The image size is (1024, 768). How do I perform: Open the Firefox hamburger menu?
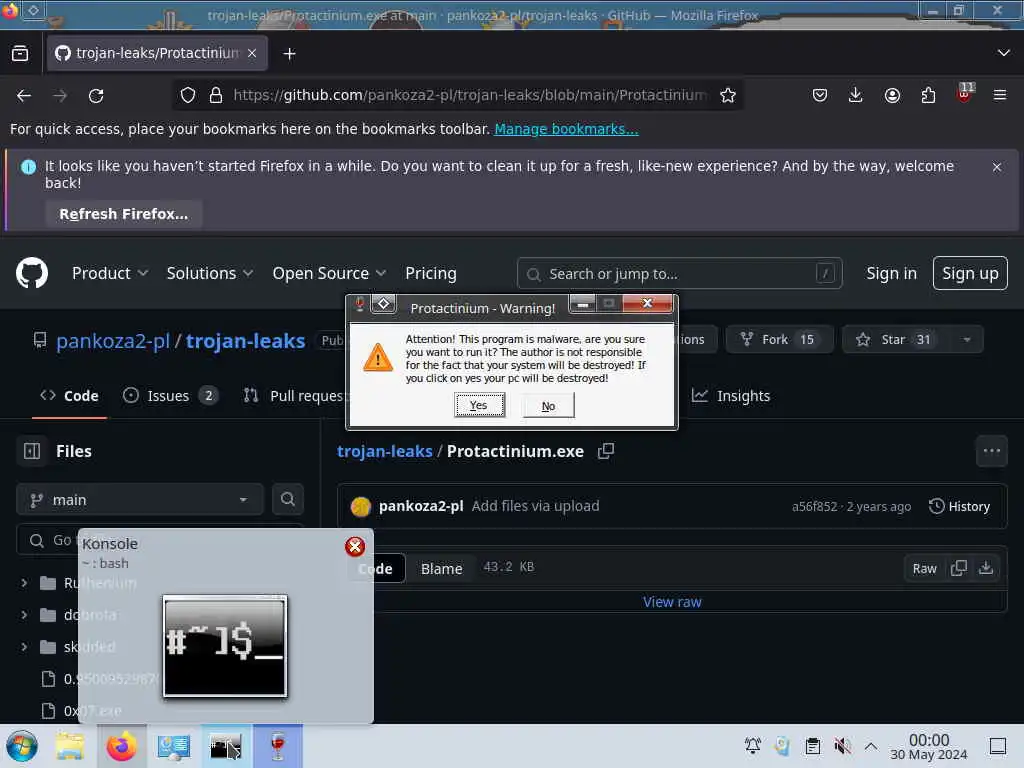point(1000,95)
